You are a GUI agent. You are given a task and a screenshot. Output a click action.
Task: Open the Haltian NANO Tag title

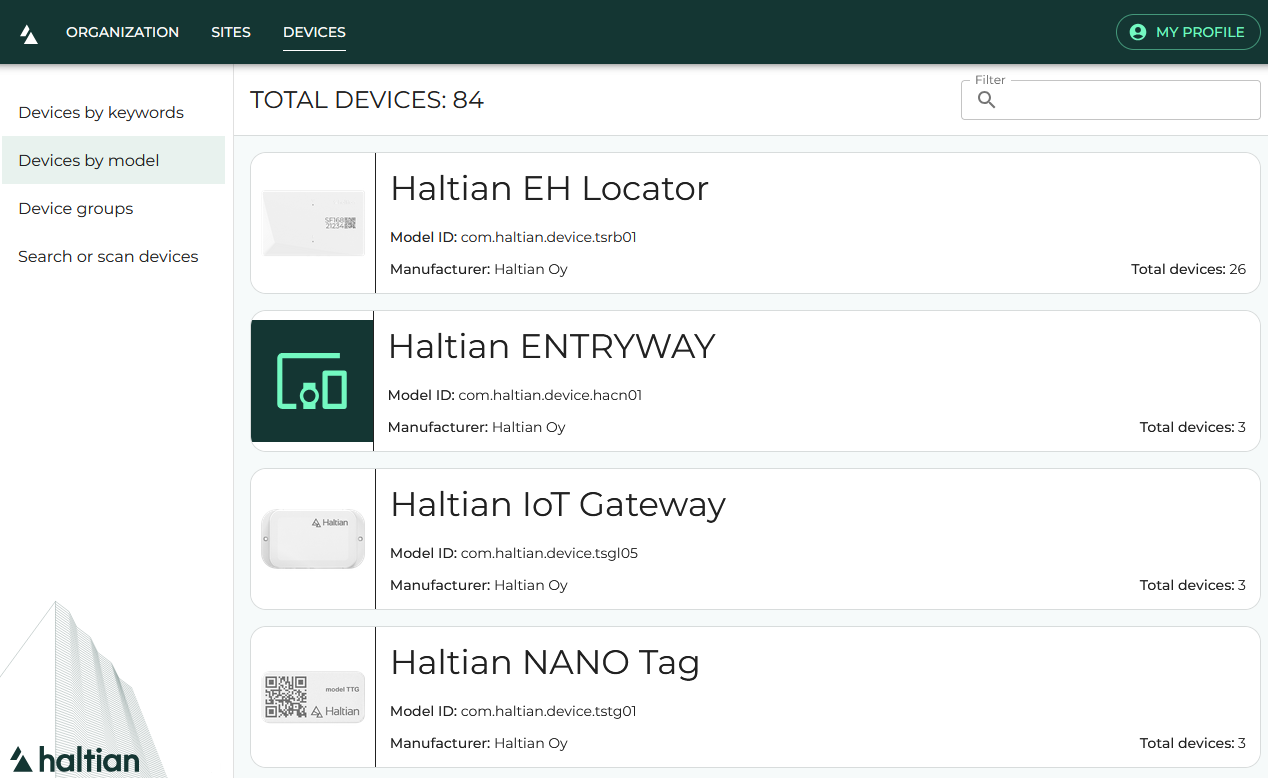(545, 662)
